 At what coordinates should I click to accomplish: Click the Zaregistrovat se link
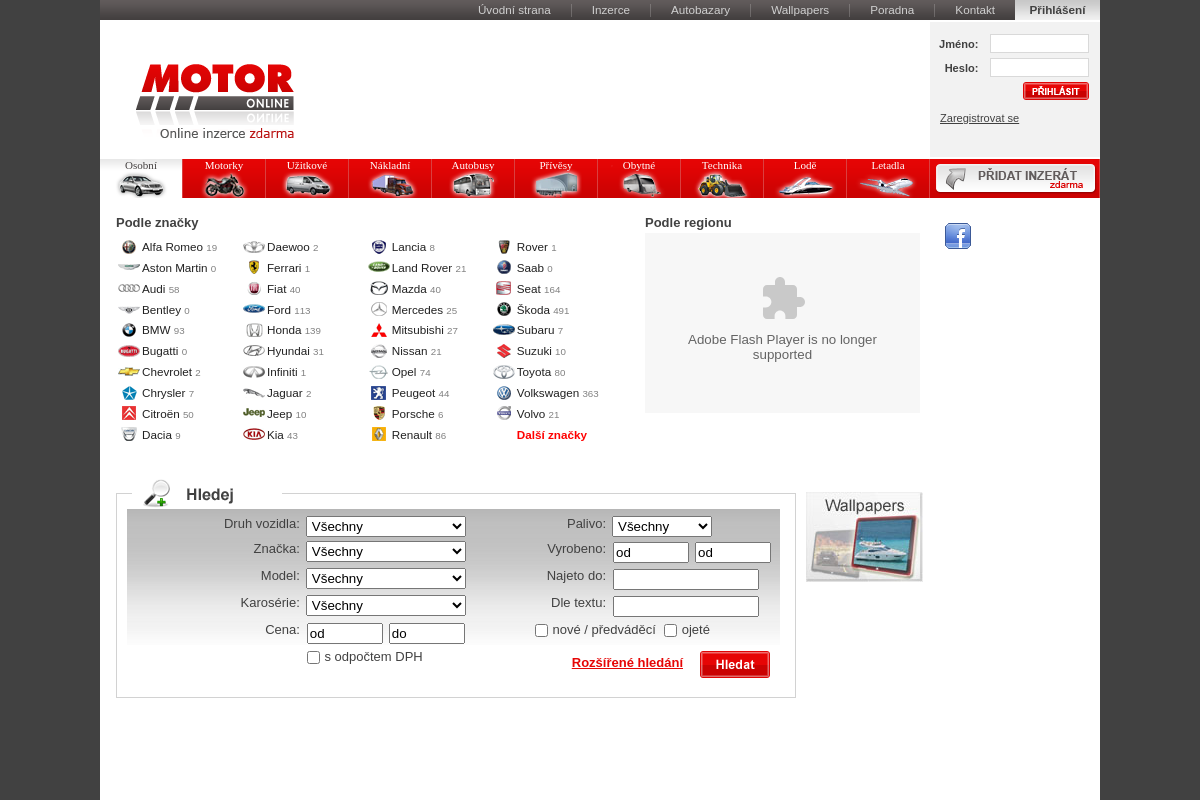click(x=979, y=118)
